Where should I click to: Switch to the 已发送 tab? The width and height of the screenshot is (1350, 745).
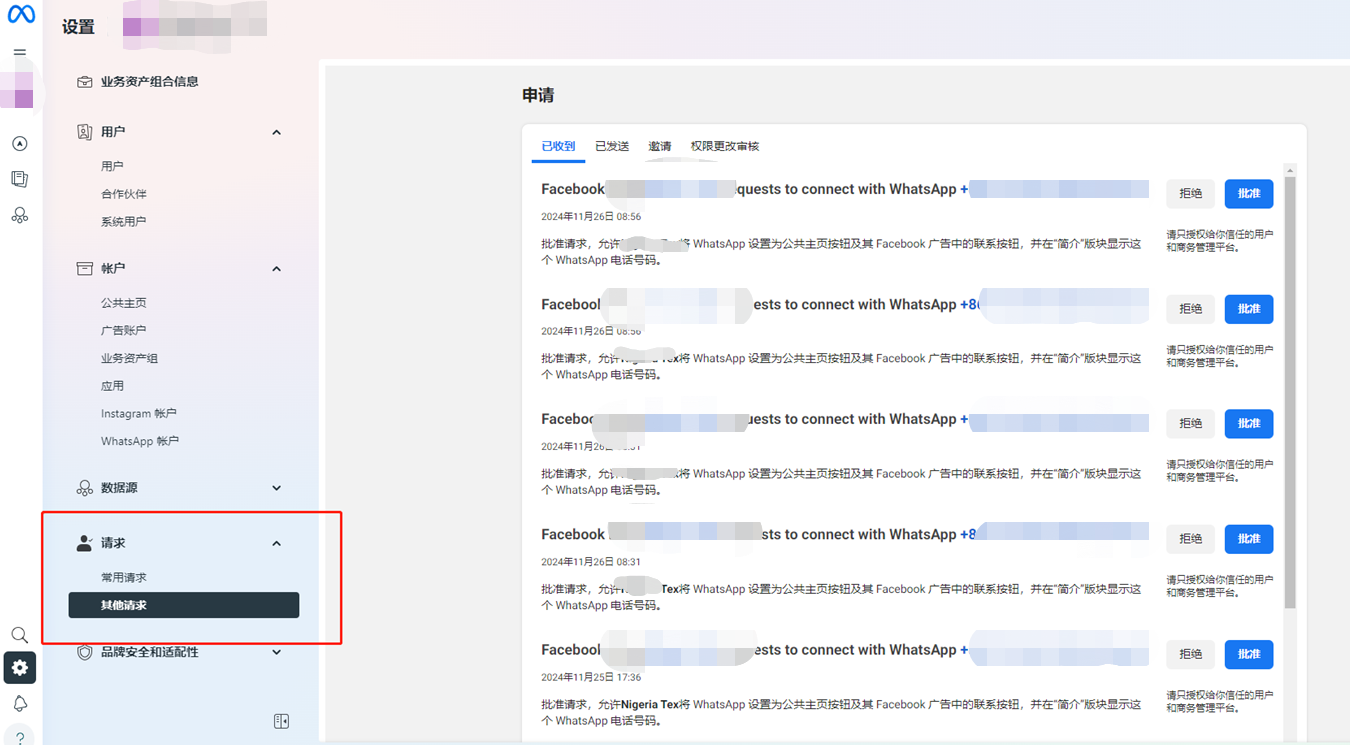point(612,146)
